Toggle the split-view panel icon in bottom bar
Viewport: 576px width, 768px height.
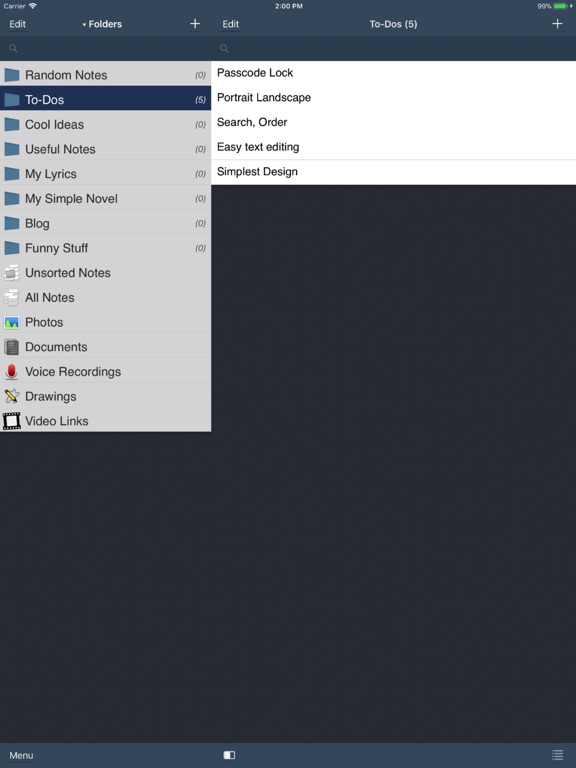[229, 755]
